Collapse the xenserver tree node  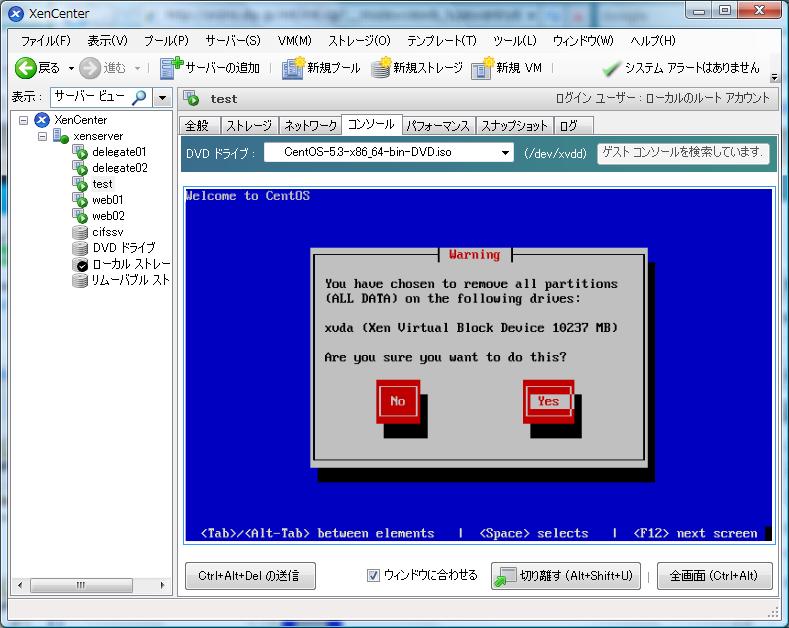coord(42,136)
